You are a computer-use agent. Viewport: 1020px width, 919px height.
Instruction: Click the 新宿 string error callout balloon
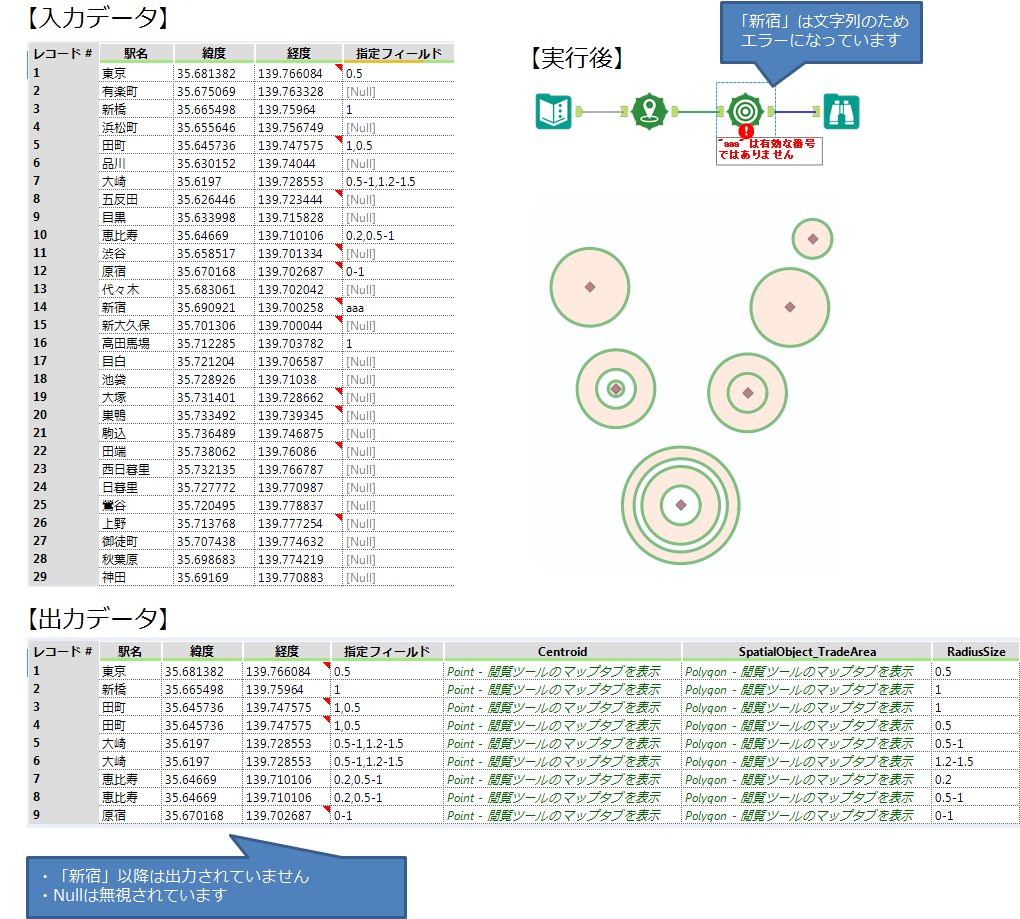(x=820, y=32)
